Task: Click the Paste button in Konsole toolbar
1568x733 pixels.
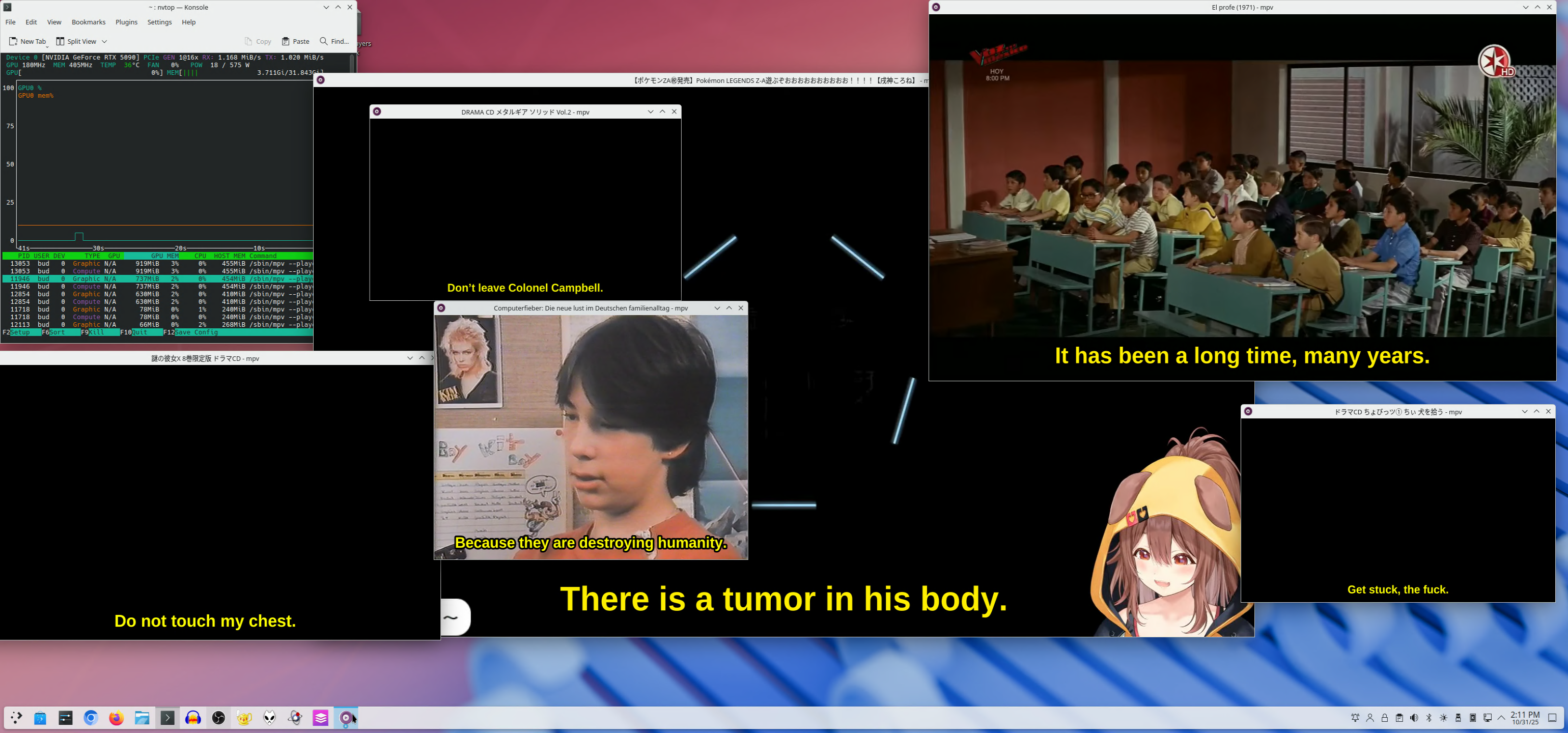Action: pos(295,41)
